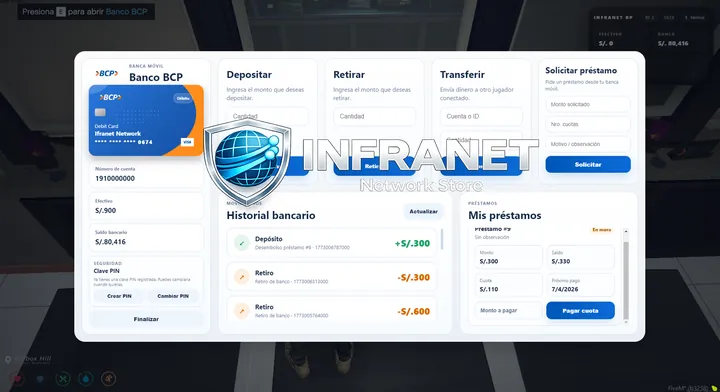This screenshot has width=720, height=392.
Task: Click the Saldo bancario S/.80,416 value
Action: click(110, 242)
